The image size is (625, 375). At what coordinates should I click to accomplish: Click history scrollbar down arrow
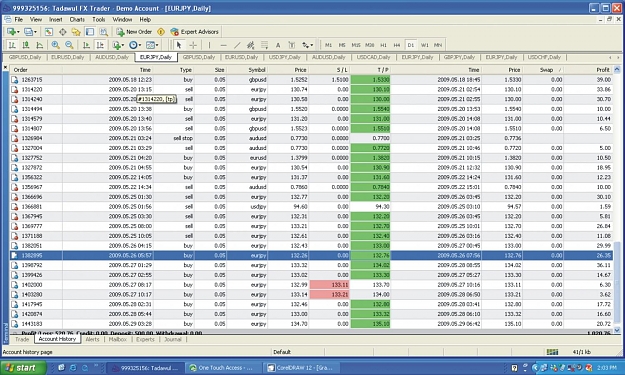tap(617, 330)
